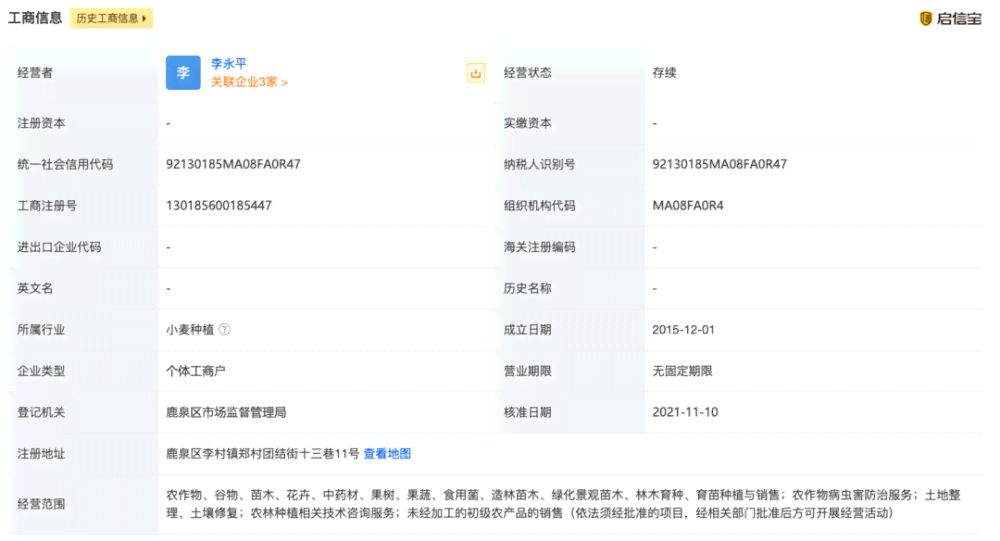Screen dimensions: 1000x541
Task: Click the 经营范围 label
Action: [x=41, y=504]
